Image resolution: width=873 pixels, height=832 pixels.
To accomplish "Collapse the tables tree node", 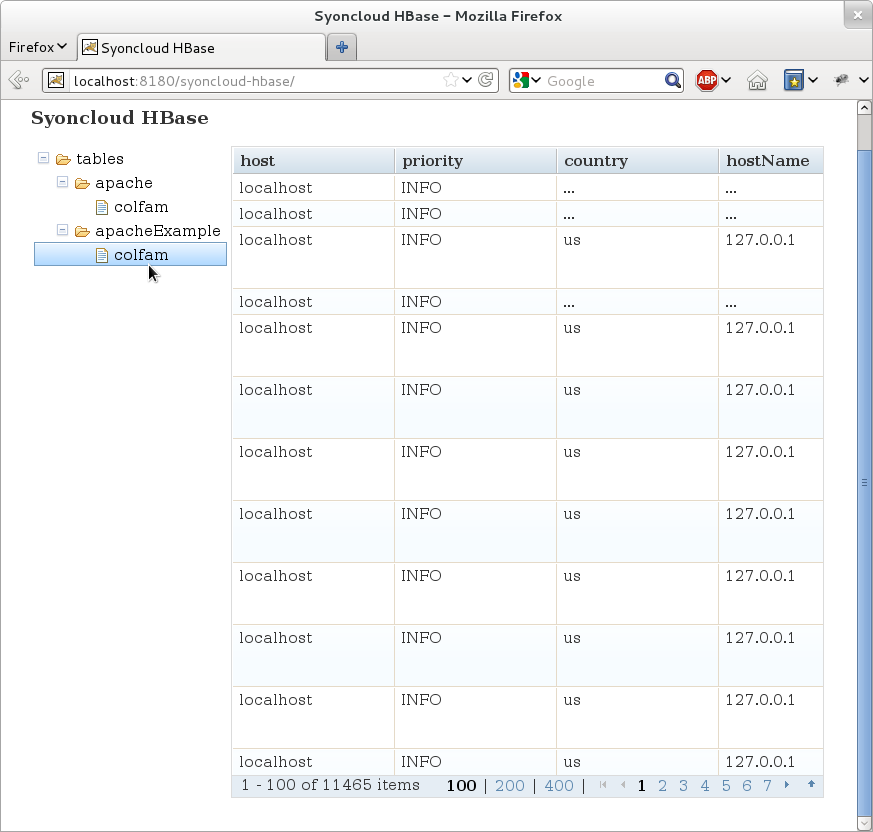I will tap(42, 158).
